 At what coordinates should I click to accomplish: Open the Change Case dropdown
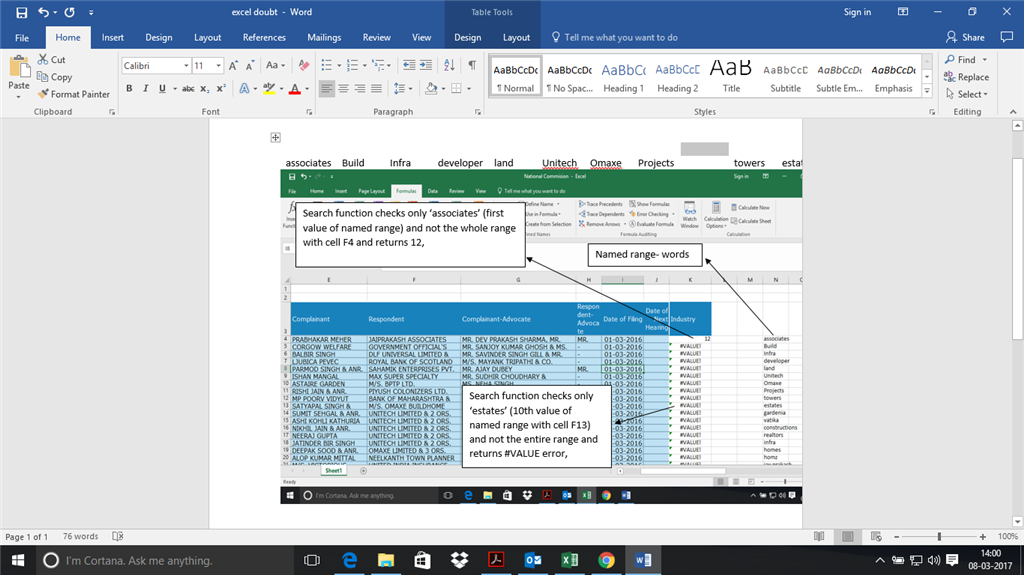tap(275, 65)
